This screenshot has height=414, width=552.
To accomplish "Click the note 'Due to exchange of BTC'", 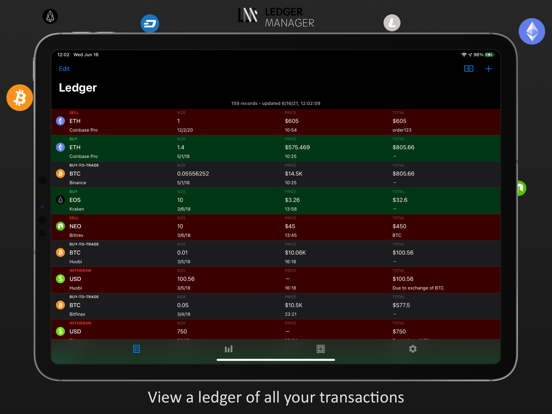I will (418, 288).
